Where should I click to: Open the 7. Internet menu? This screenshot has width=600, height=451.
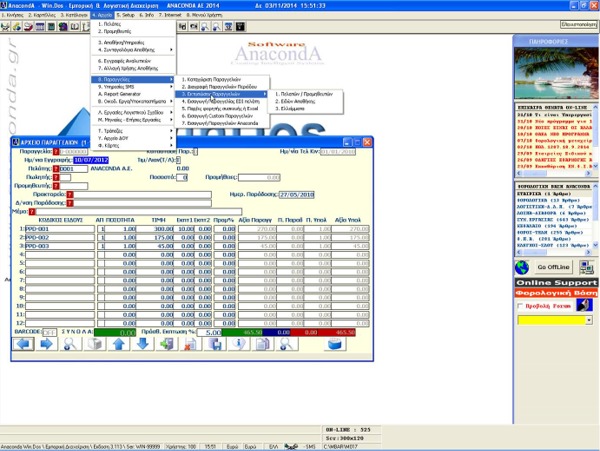click(170, 15)
